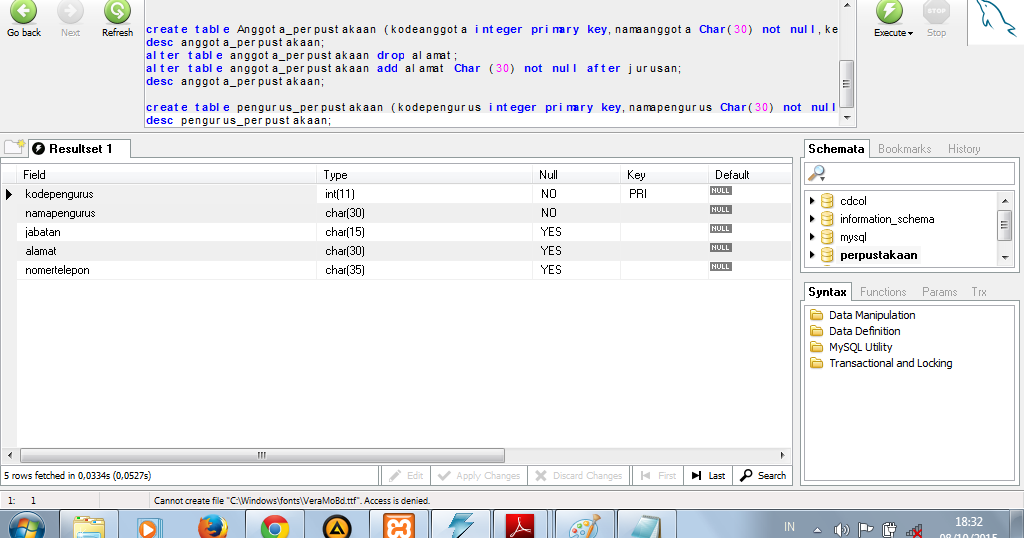The height and width of the screenshot is (538, 1024).
Task: Select the jabatan field cell
Action: click(x=167, y=232)
